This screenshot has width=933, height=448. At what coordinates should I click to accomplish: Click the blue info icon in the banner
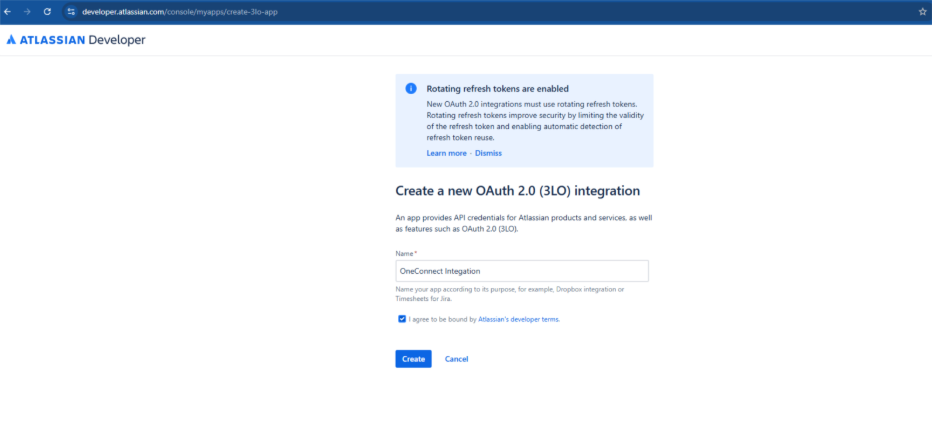[411, 89]
